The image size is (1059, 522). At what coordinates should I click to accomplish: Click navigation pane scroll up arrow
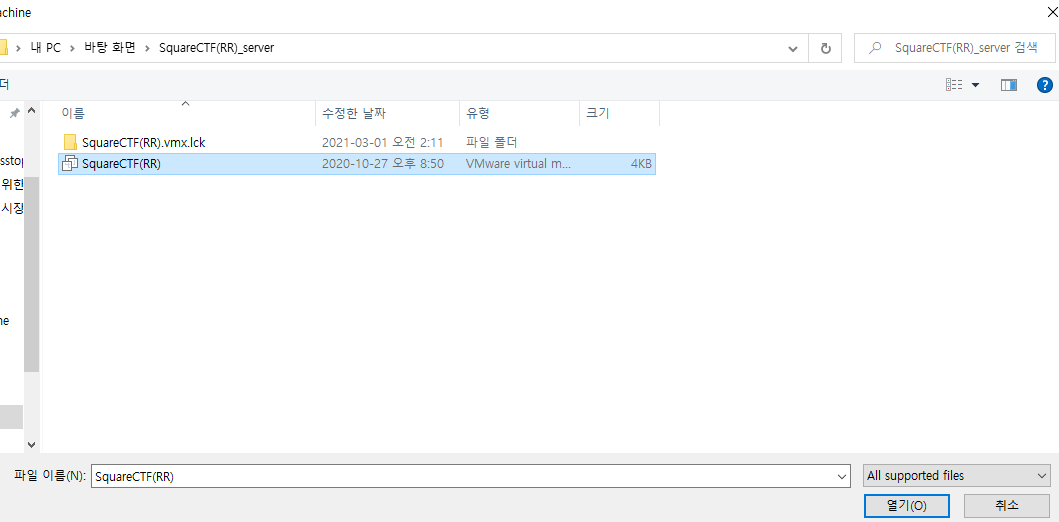[31, 111]
